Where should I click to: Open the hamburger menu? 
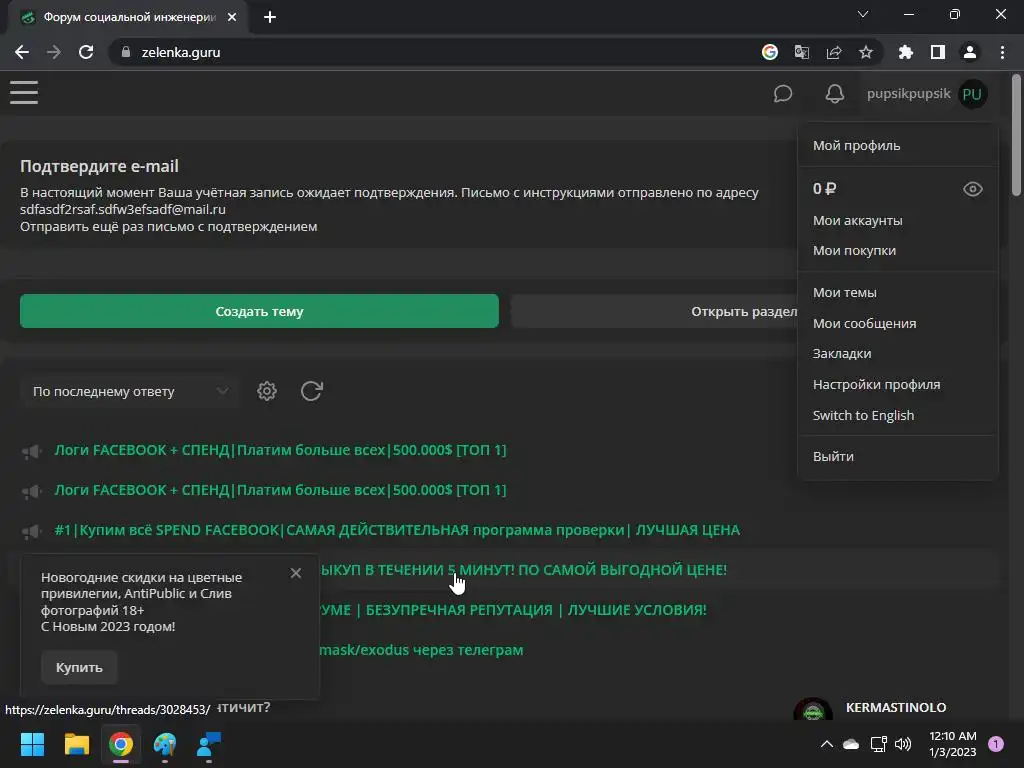(24, 93)
